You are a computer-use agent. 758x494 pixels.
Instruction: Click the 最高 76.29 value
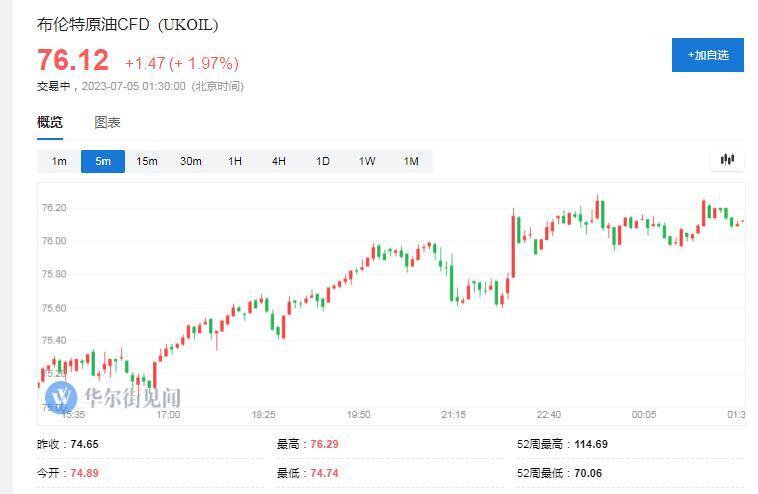(x=324, y=444)
